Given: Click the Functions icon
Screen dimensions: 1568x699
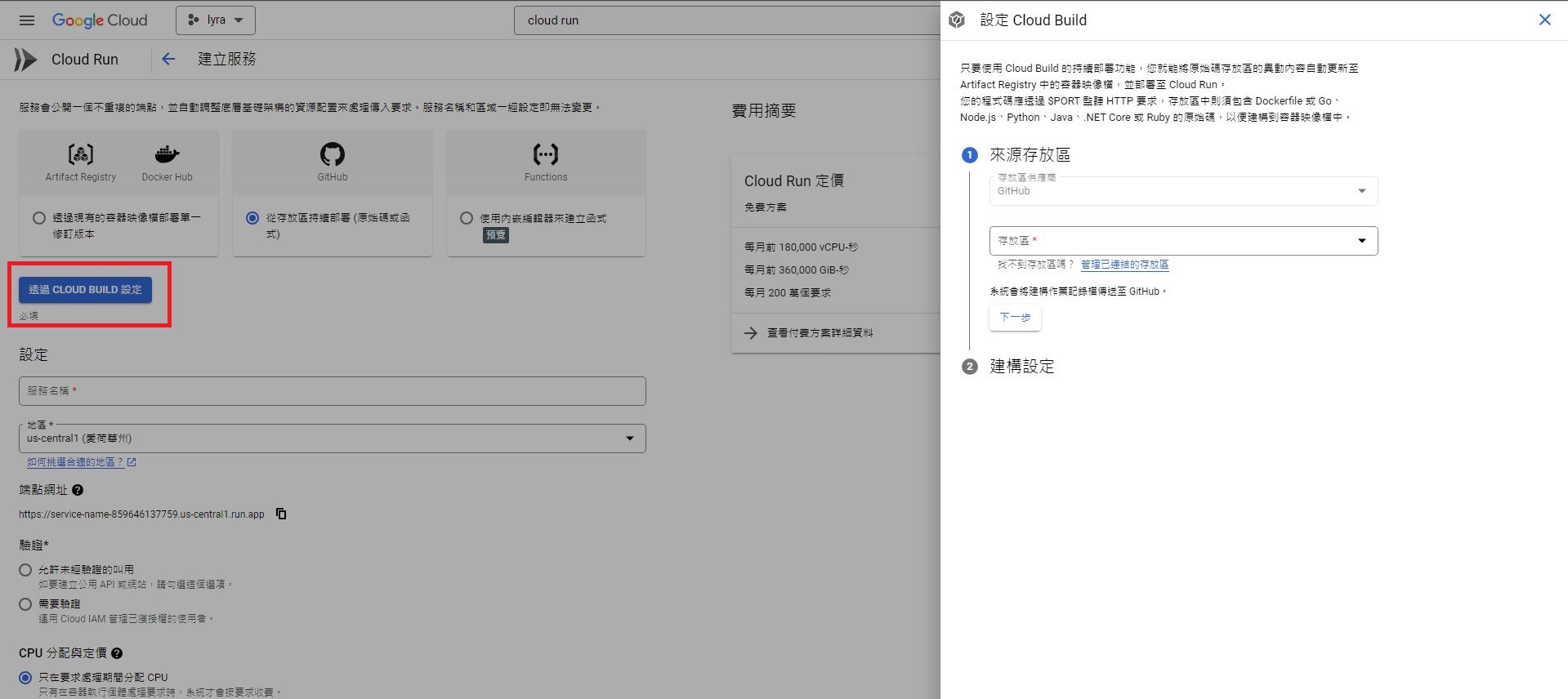Looking at the screenshot, I should (546, 154).
